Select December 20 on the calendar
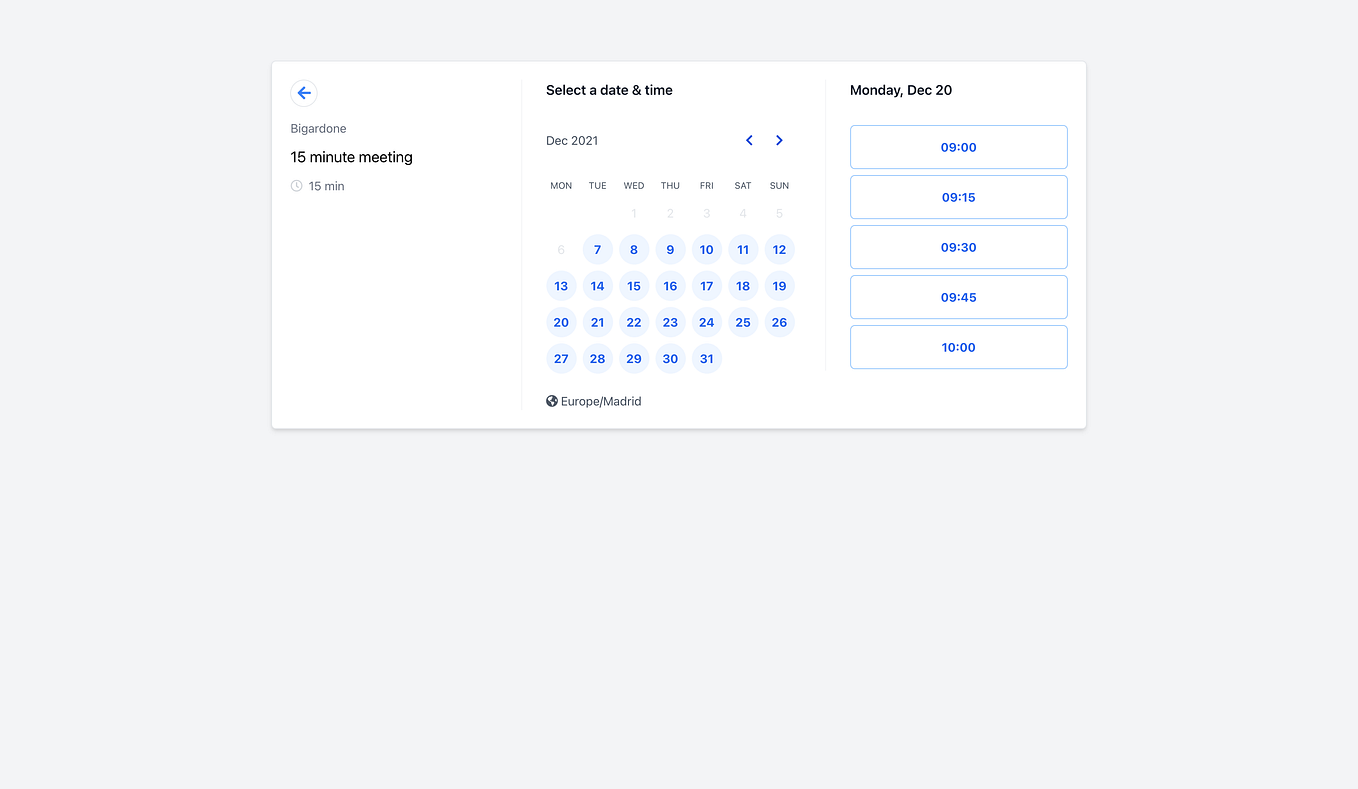The width and height of the screenshot is (1358, 789). point(561,322)
